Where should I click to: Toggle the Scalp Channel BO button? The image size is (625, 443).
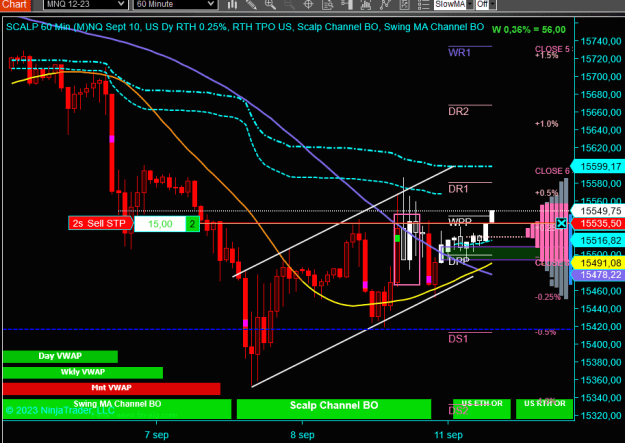click(334, 409)
